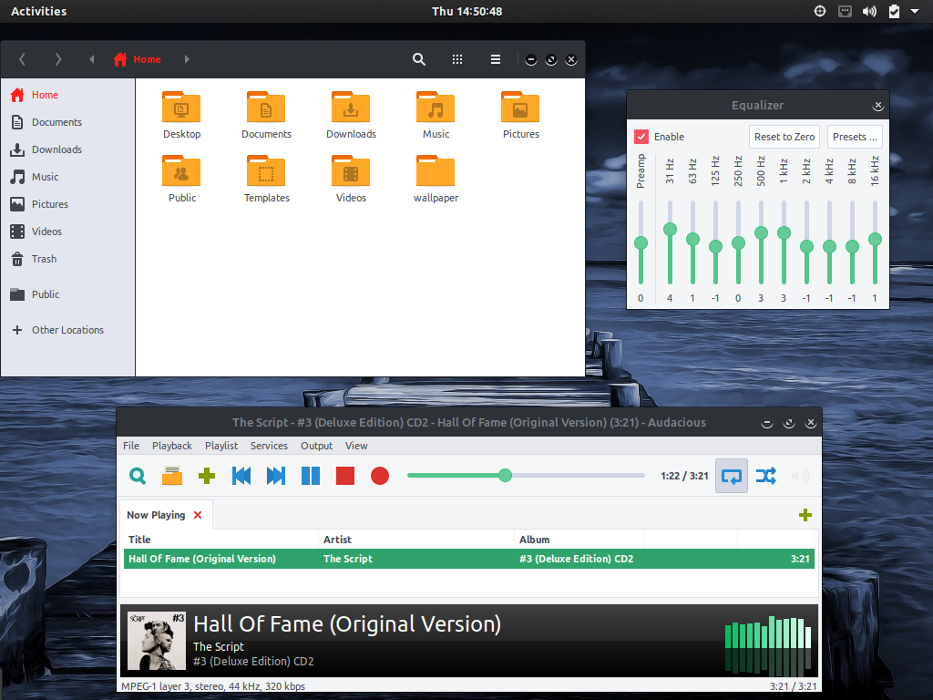Toggle shuffle mode in Audacious

coord(766,476)
